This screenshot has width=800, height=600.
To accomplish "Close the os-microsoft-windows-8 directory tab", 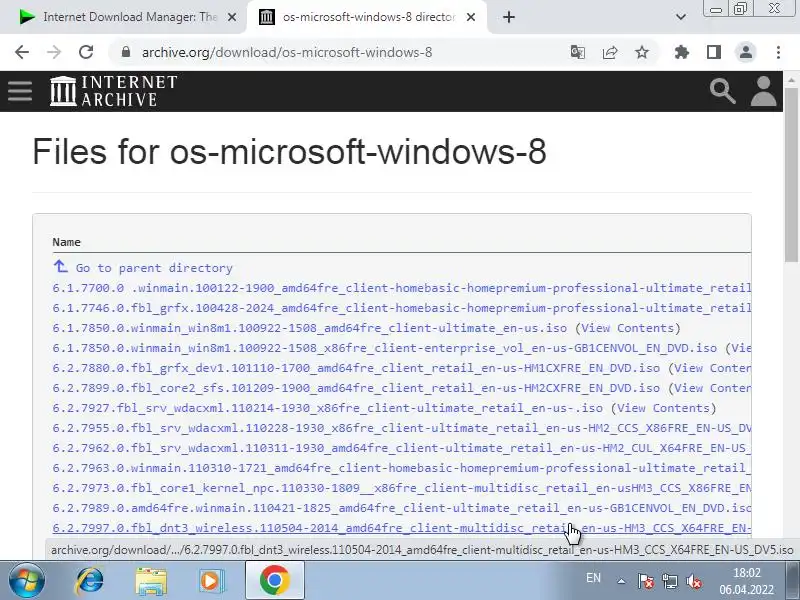I will 471,17.
